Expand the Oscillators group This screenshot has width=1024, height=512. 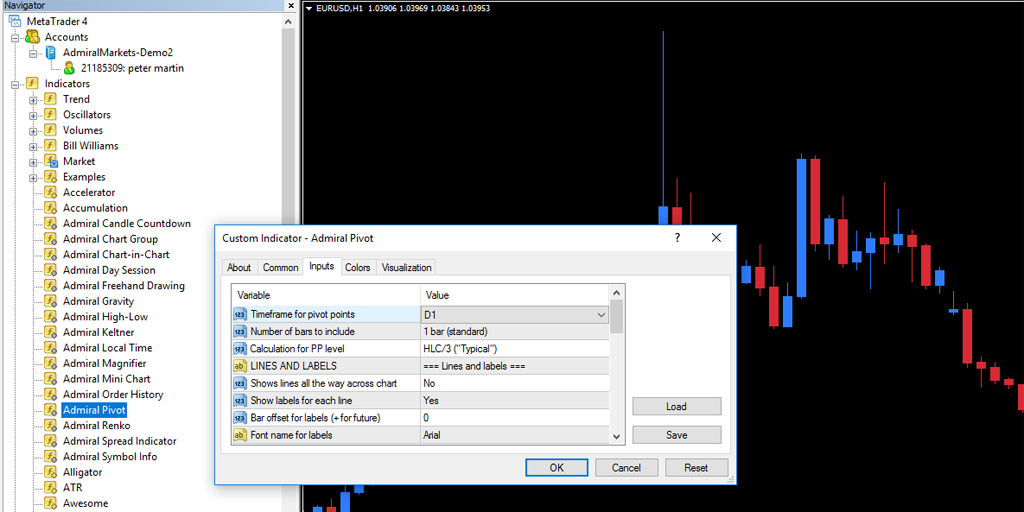pos(33,116)
